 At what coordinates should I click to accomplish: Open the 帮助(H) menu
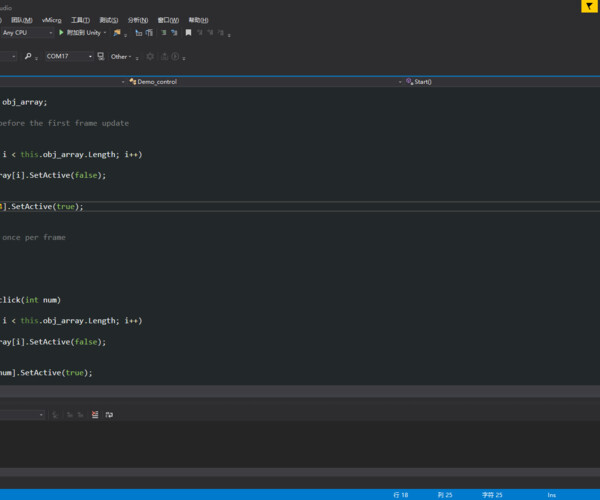[x=198, y=20]
